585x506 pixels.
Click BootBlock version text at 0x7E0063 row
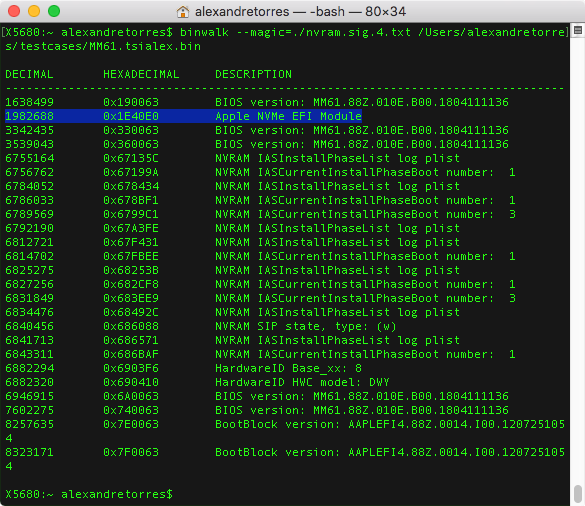(390, 424)
